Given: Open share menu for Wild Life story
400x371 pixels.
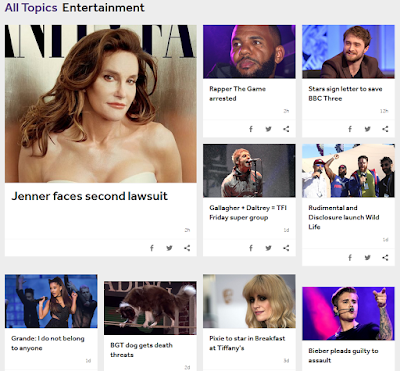Looking at the screenshot, I should (385, 258).
